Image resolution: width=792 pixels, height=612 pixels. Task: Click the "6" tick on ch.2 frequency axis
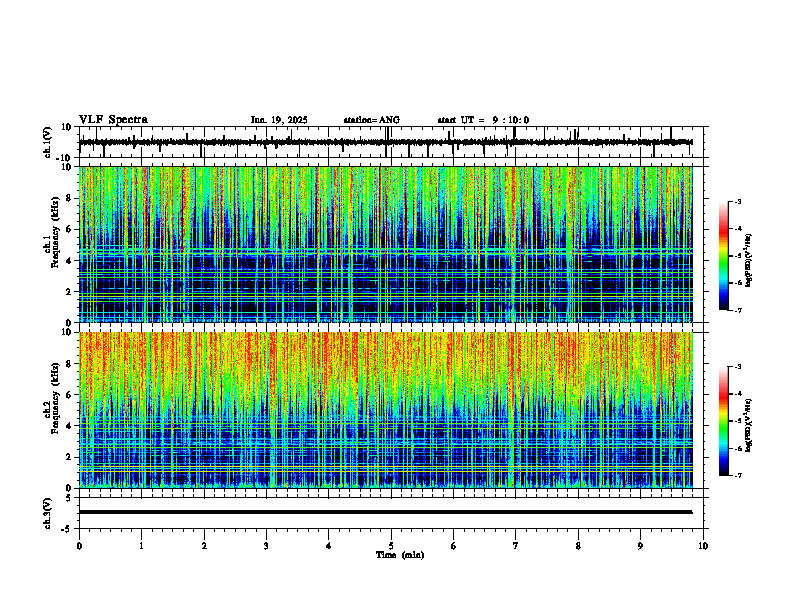tap(70, 395)
